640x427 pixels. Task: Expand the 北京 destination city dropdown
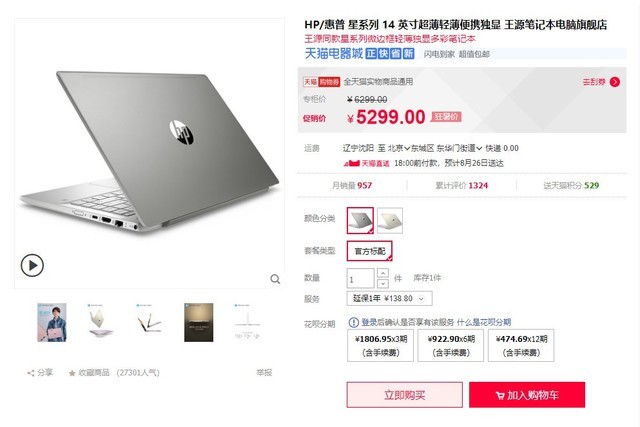(398, 148)
